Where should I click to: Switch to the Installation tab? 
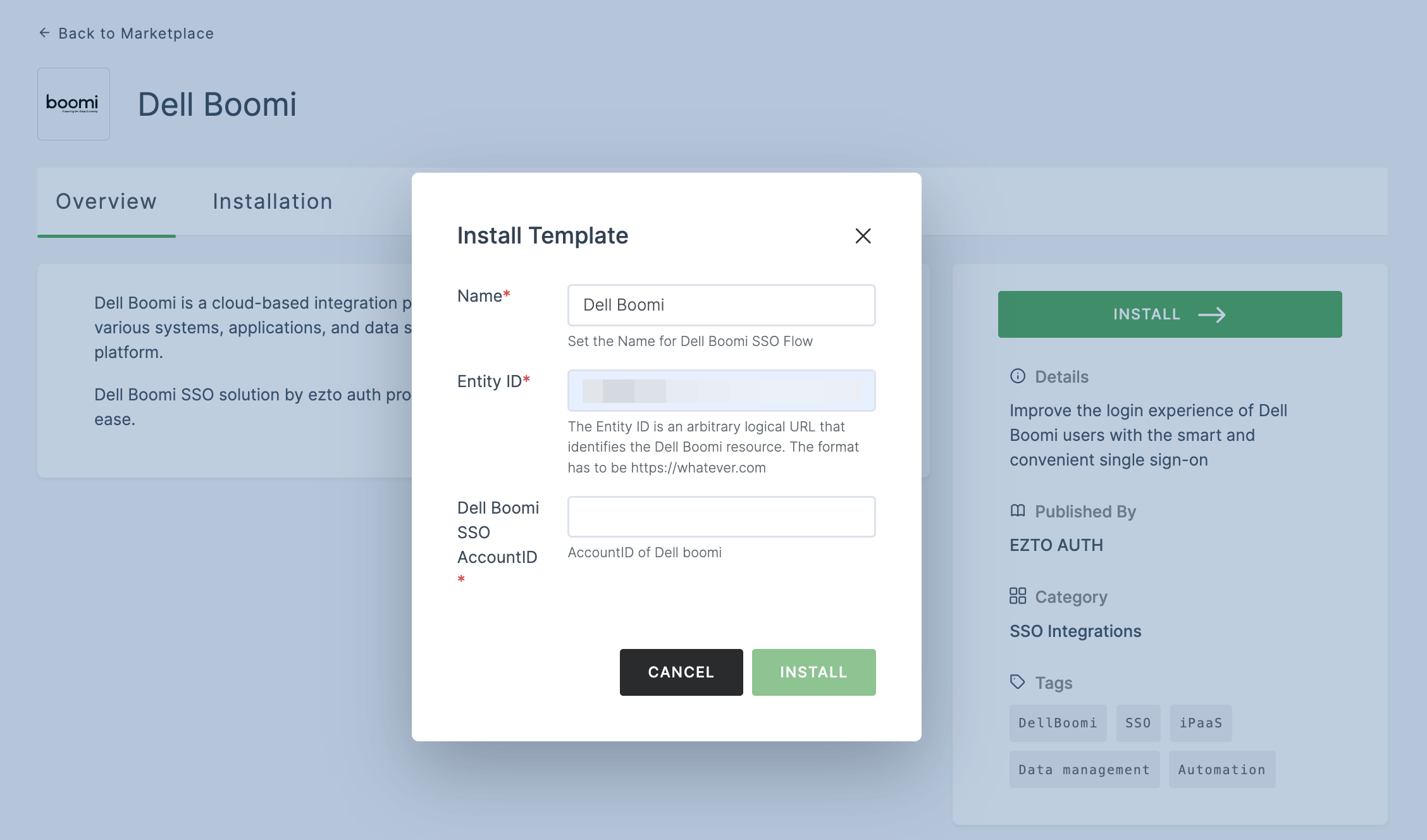tap(273, 201)
